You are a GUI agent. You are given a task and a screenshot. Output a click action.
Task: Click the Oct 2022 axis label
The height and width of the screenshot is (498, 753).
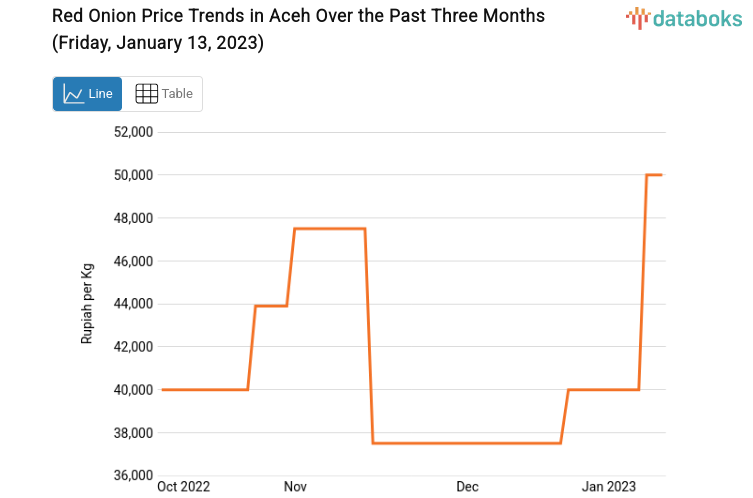pyautogui.click(x=184, y=487)
